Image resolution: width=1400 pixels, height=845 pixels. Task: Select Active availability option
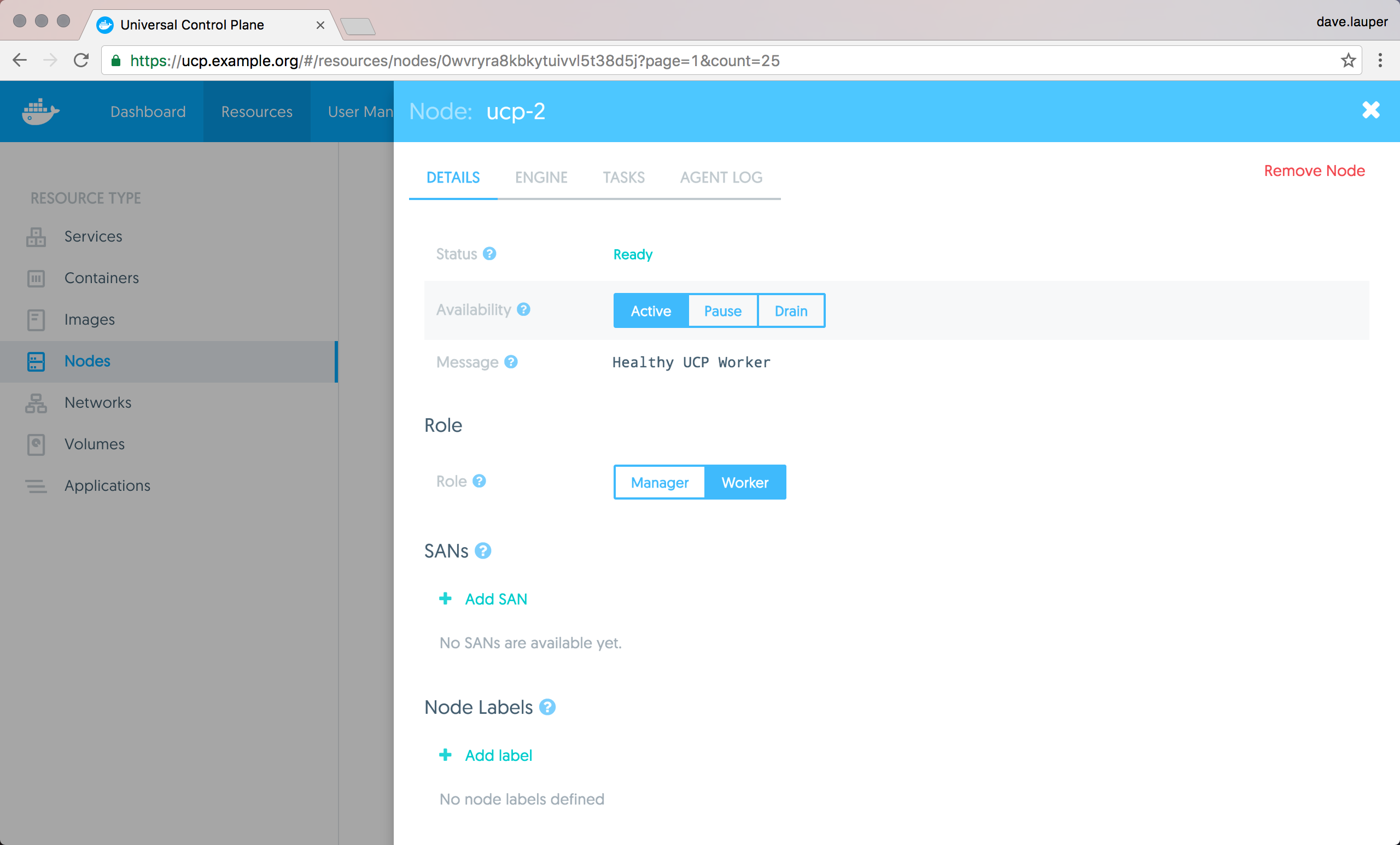651,310
